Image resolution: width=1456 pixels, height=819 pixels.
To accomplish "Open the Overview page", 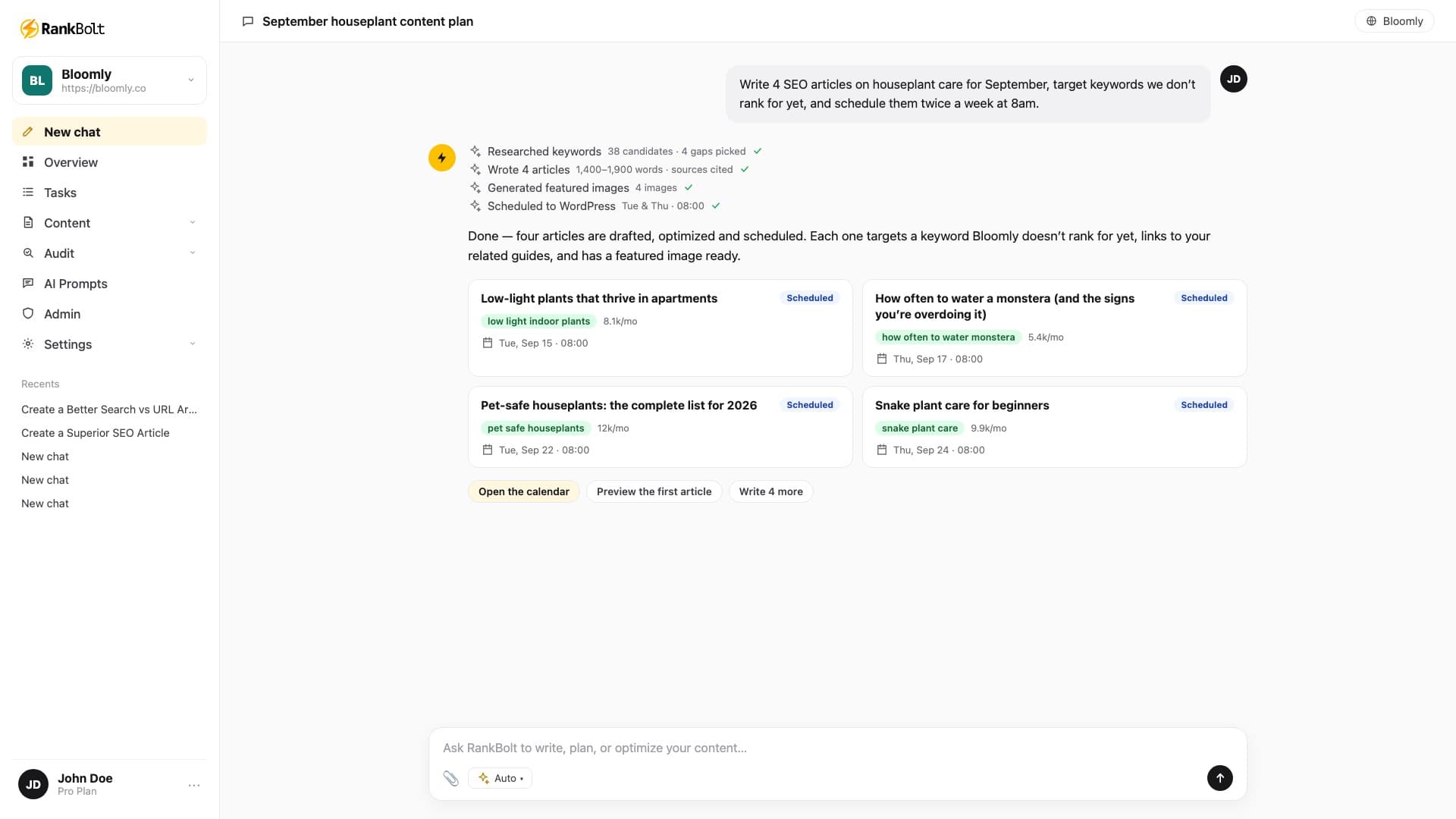I will point(109,162).
